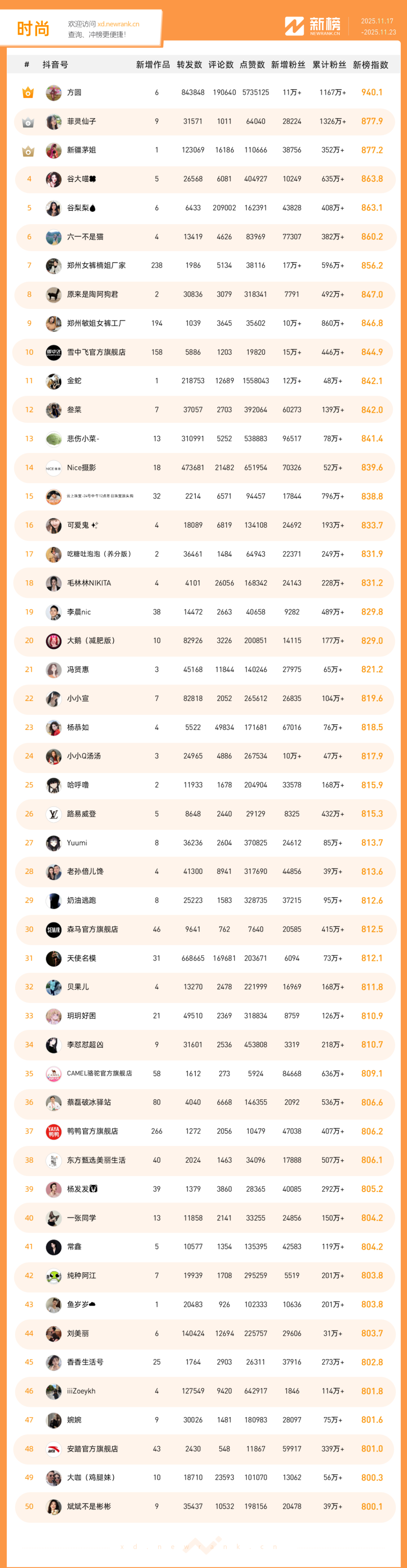Click the 雪中飞官方旗舰店 logo avatar
The image size is (407, 1568).
click(x=54, y=352)
